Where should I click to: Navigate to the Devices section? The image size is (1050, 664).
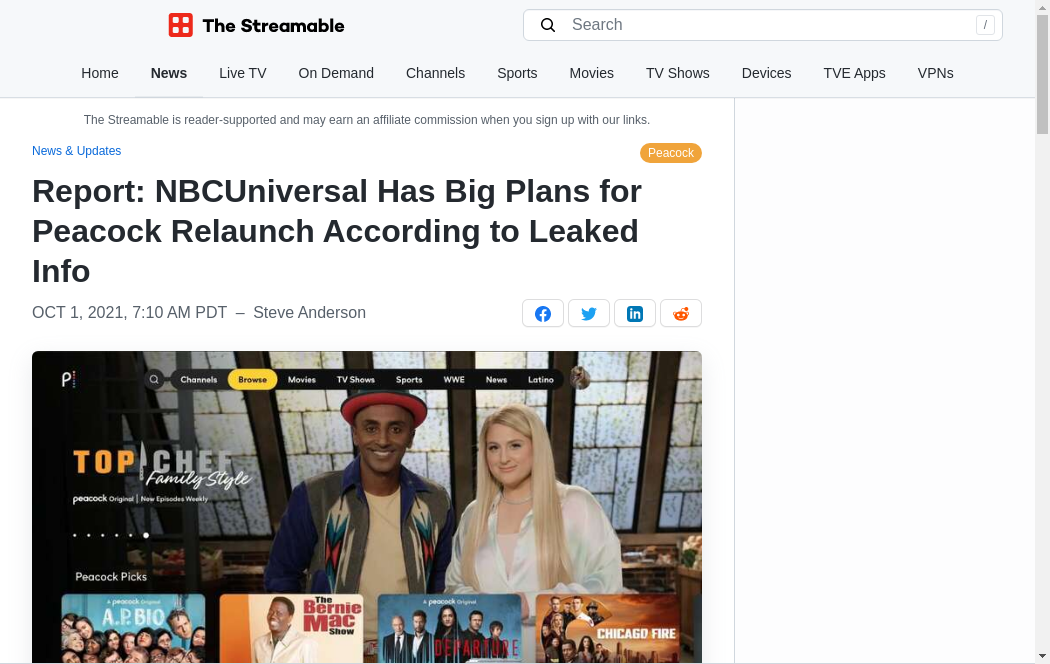pyautogui.click(x=766, y=73)
